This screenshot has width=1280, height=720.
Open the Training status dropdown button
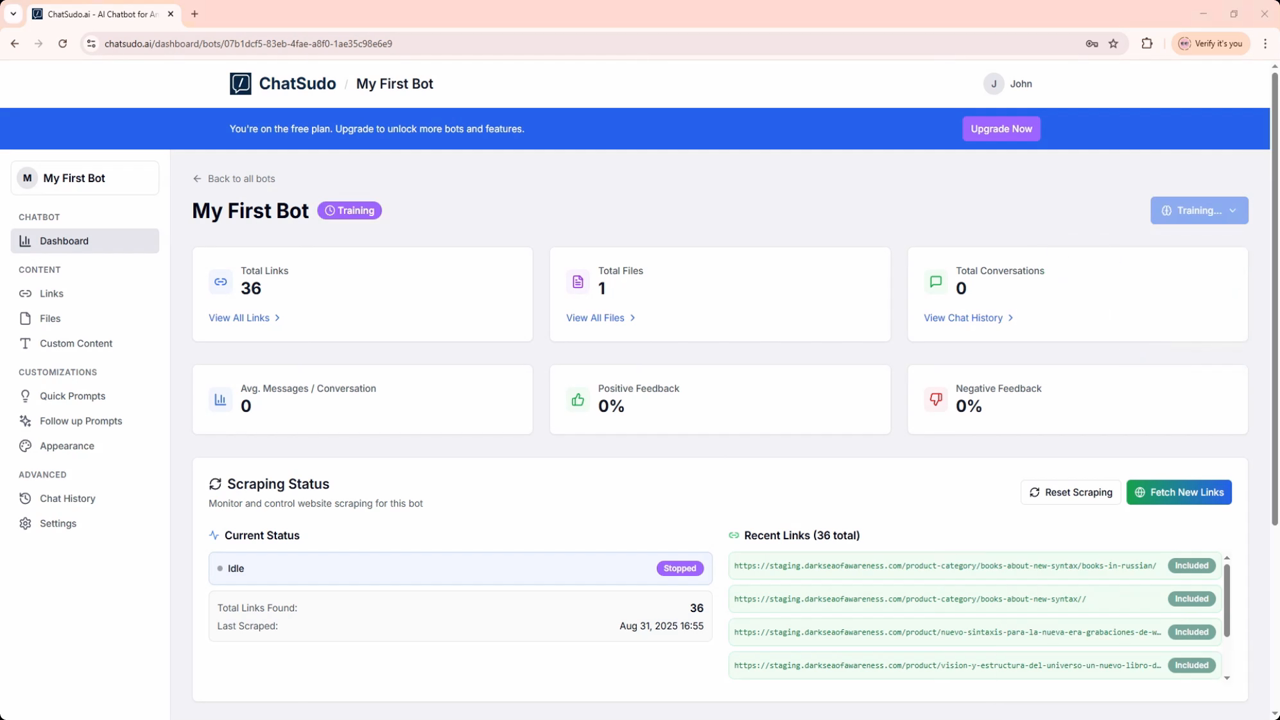pyautogui.click(x=1199, y=211)
